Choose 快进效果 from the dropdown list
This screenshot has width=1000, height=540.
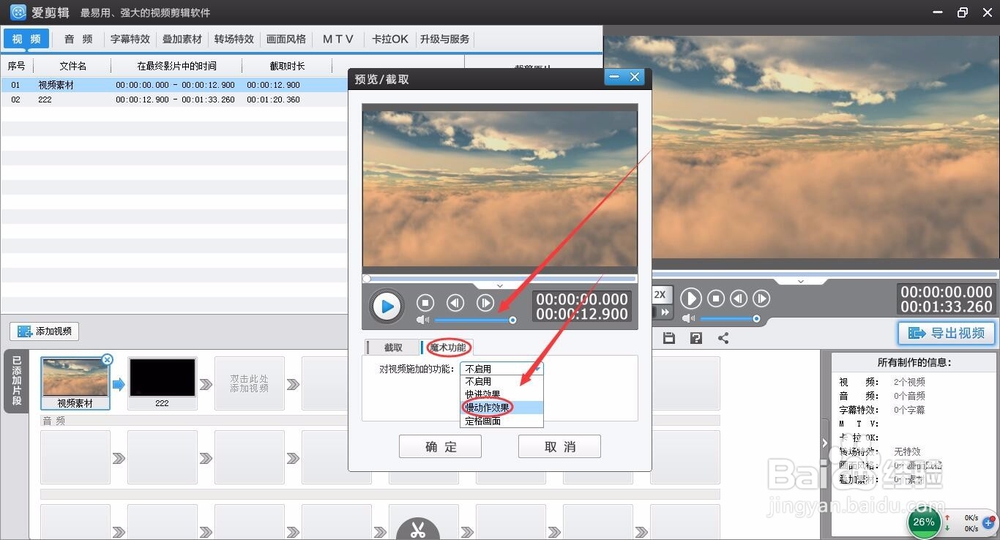point(501,394)
